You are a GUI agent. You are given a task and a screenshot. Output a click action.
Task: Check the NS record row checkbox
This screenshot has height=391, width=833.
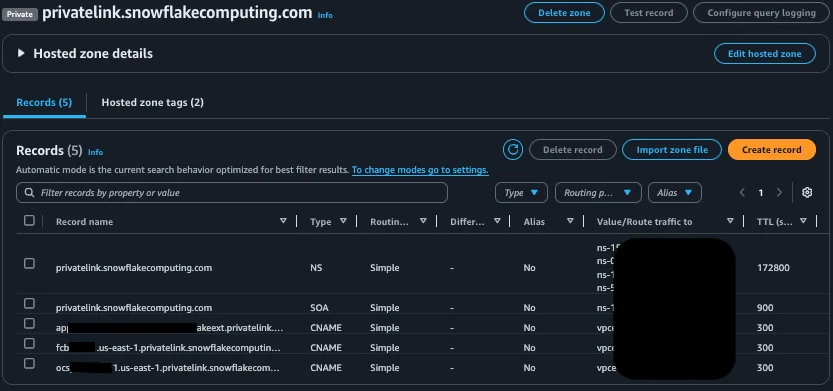tap(29, 264)
